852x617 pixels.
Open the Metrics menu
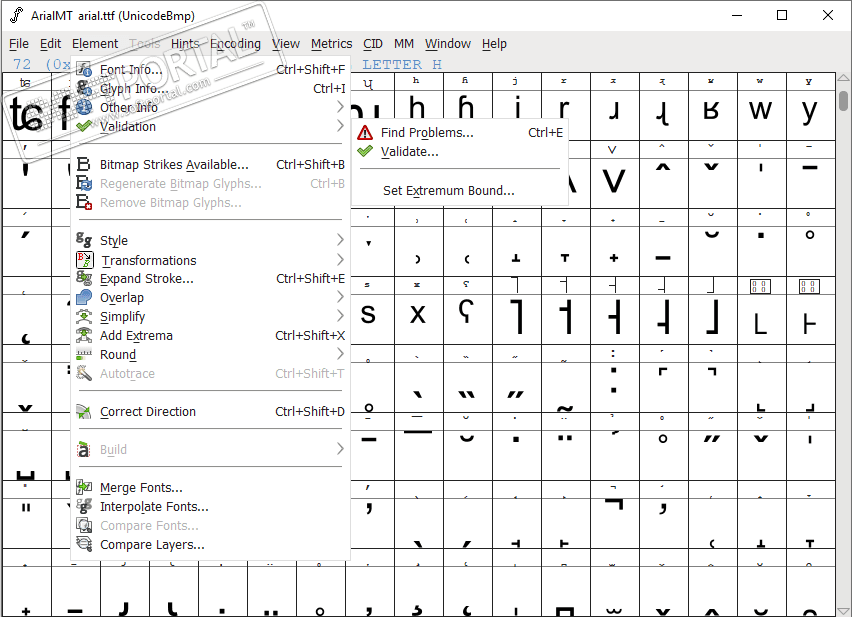(331, 43)
